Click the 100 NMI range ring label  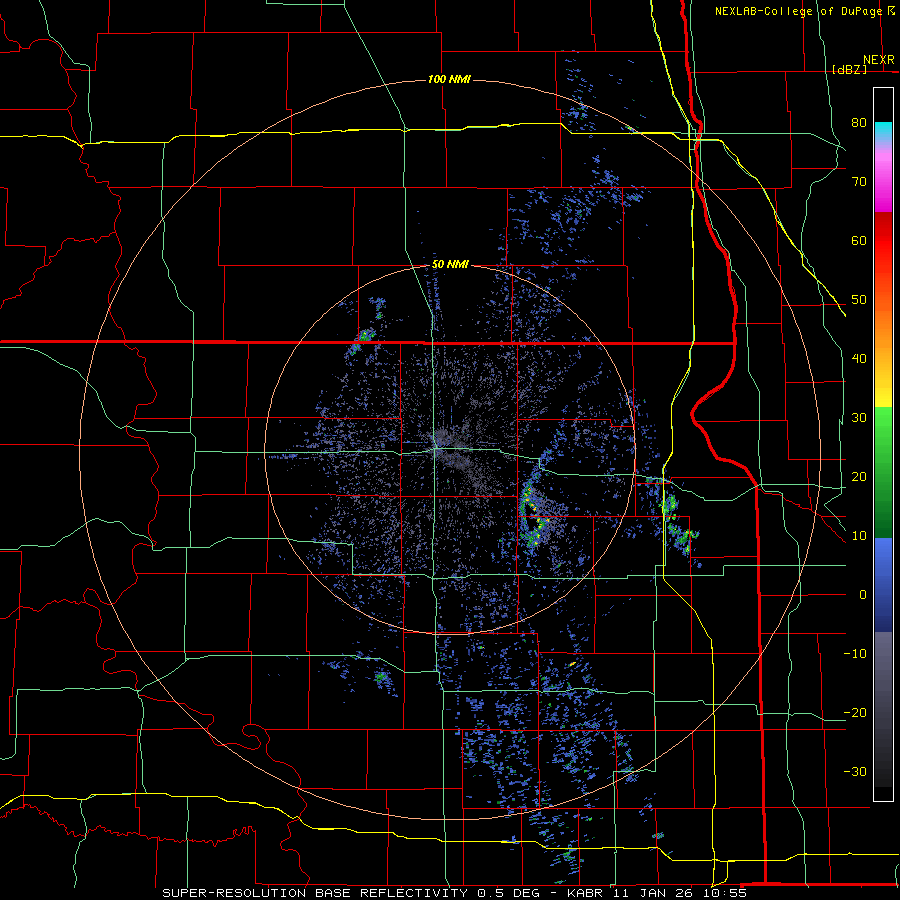coord(449,79)
